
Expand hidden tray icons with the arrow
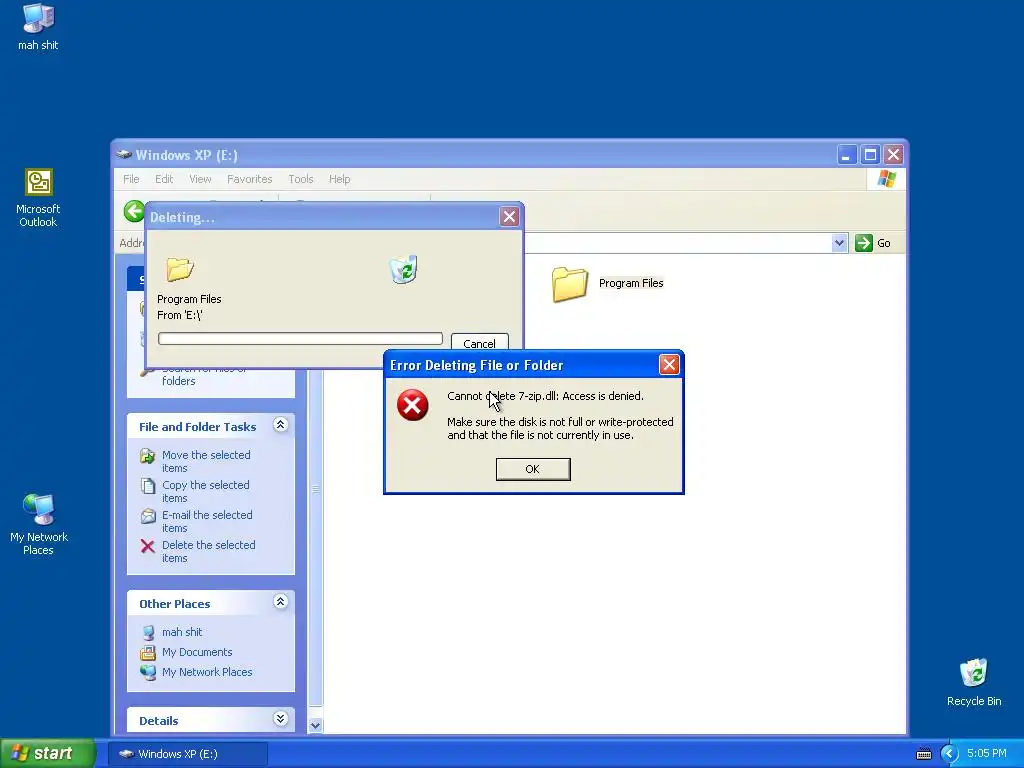pyautogui.click(x=949, y=754)
